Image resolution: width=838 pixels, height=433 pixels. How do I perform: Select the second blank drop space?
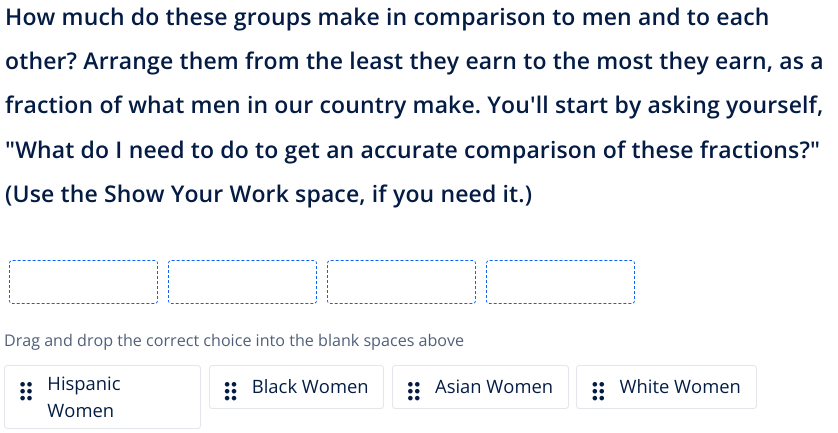(242, 282)
